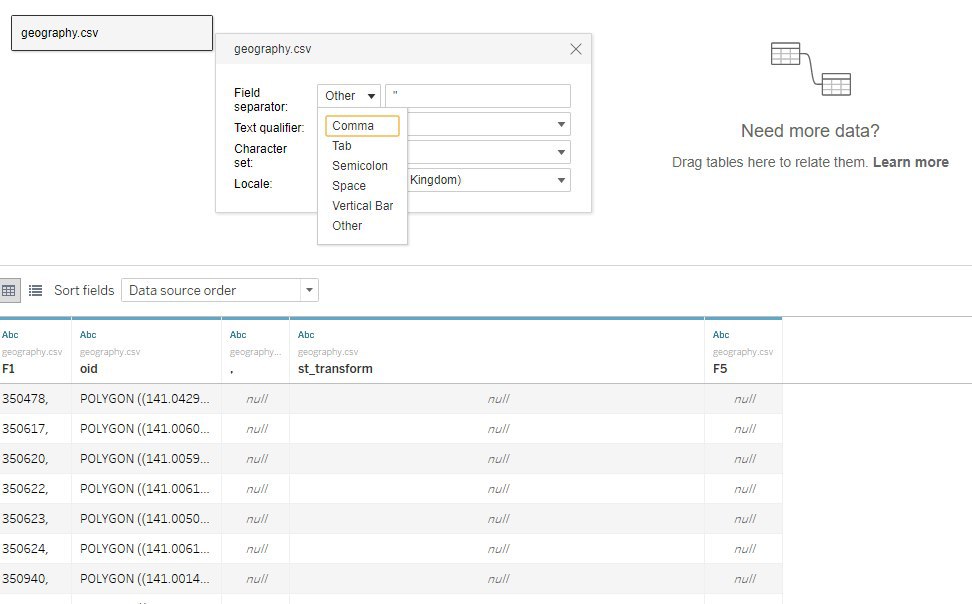Click the Abc type icon above st_transform

pos(306,335)
